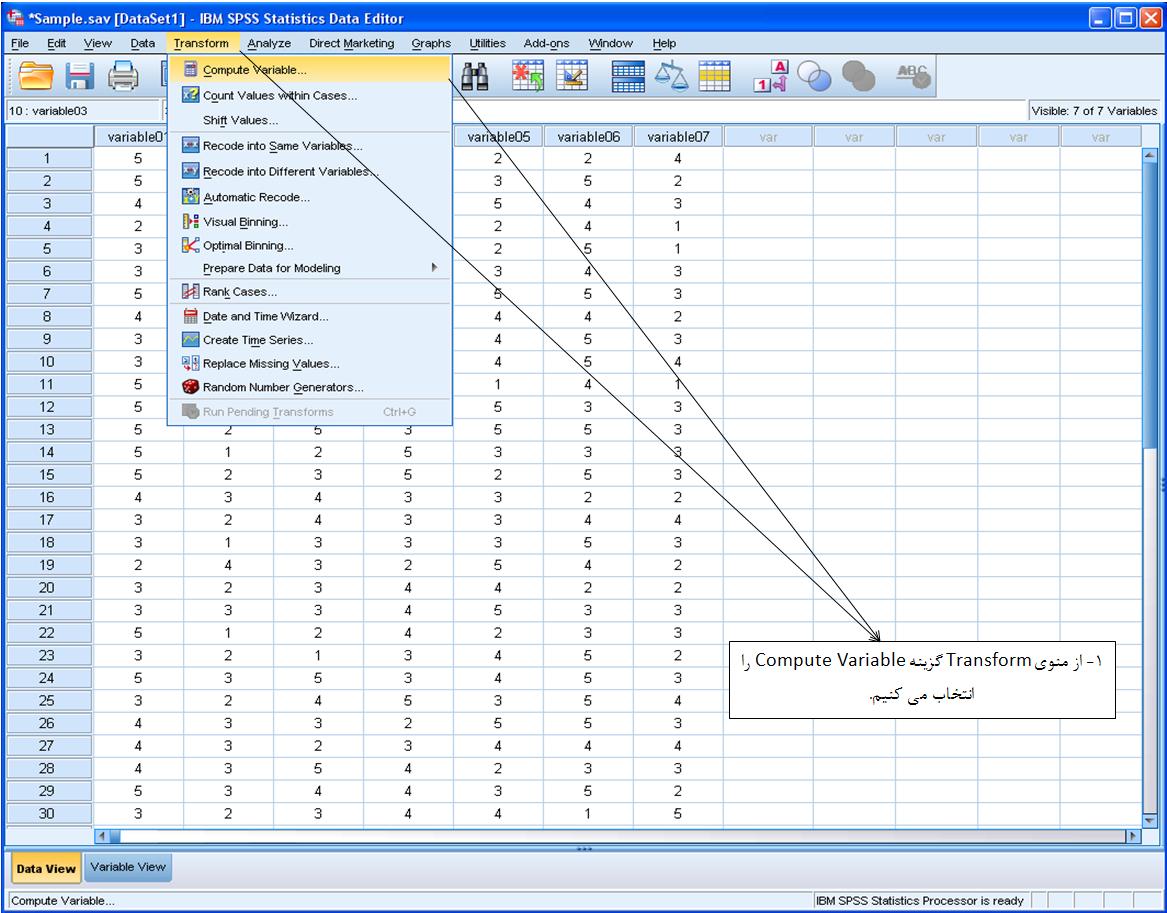Open Optimal Binning... from menu
Screen dimensions: 1167x913
point(309,246)
